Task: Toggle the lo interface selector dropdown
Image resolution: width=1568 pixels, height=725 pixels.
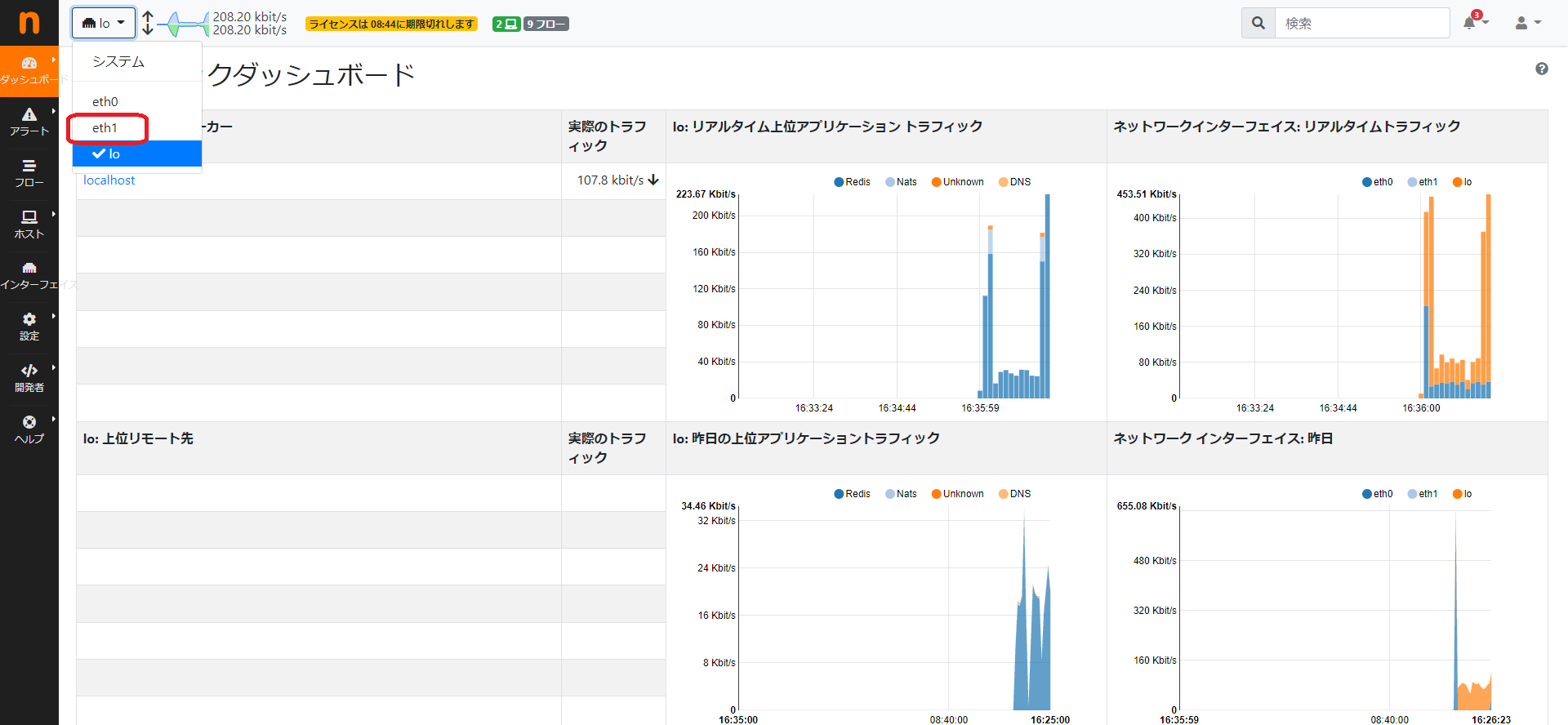Action: [104, 23]
